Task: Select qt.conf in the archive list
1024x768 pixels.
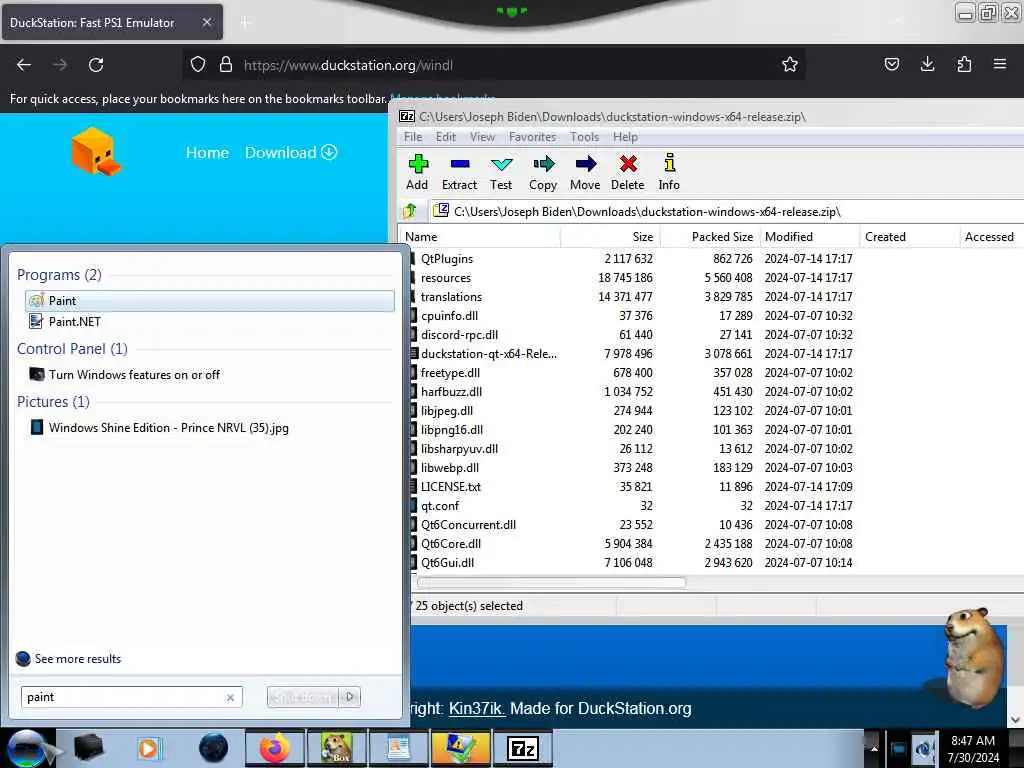Action: tap(440, 505)
